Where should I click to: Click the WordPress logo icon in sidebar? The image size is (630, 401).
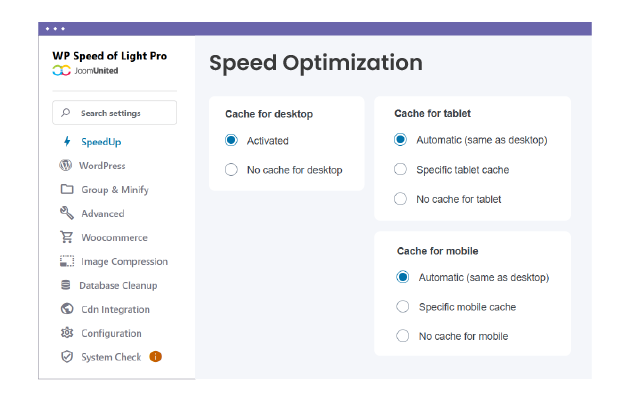[x=67, y=166]
